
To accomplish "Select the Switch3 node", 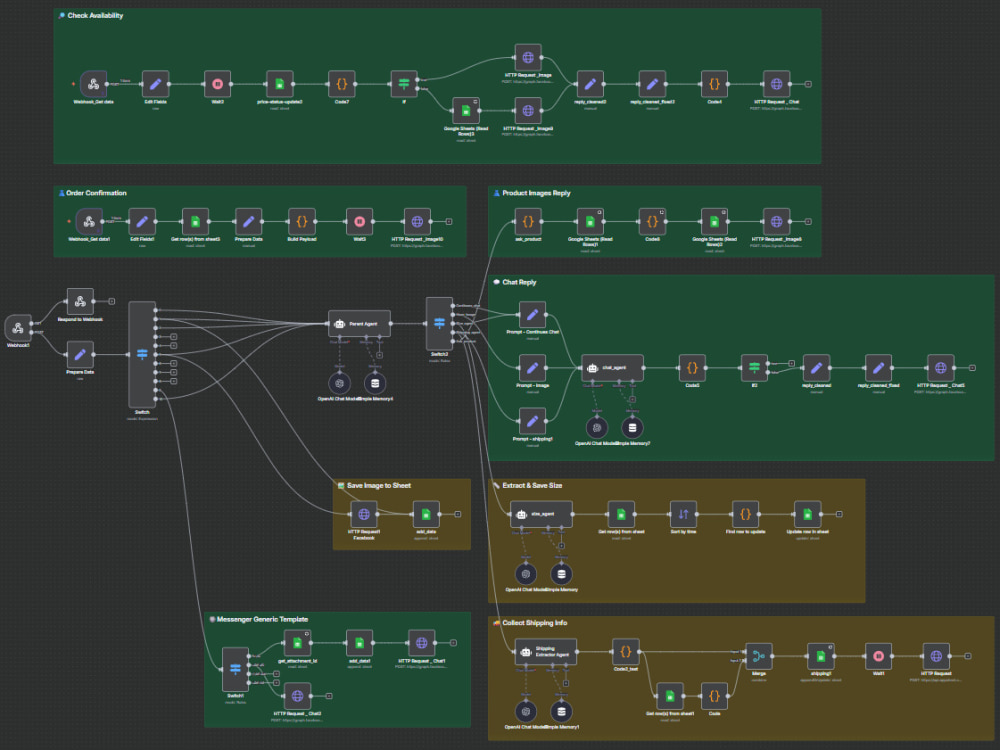I will click(x=439, y=323).
